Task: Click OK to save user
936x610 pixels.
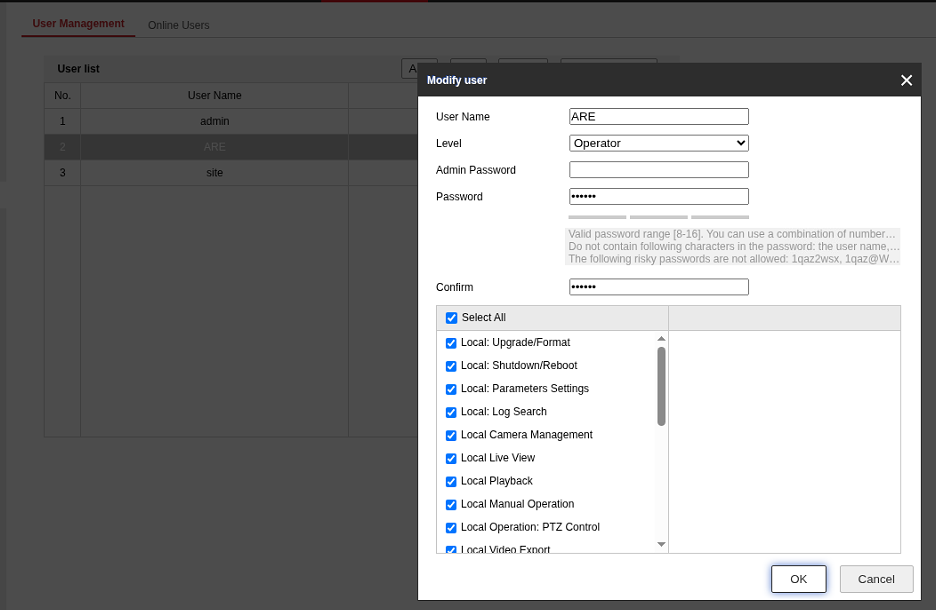Action: (798, 579)
